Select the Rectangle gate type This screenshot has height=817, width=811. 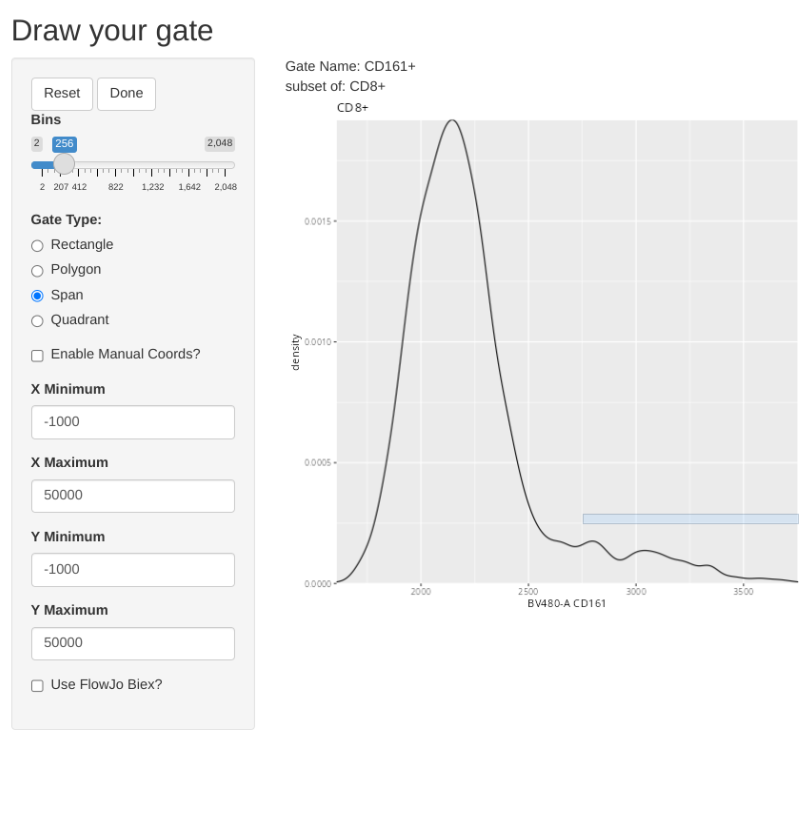click(38, 246)
